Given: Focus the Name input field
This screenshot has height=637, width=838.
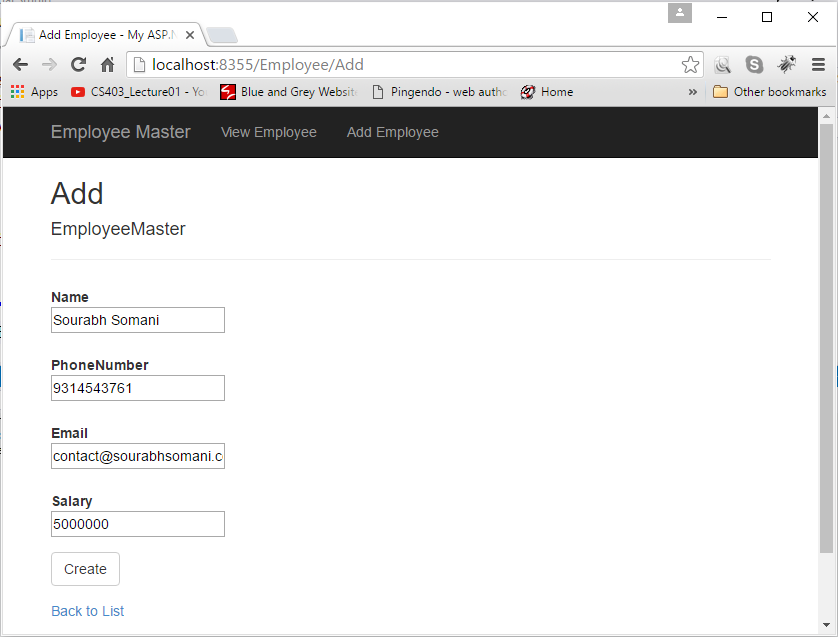Looking at the screenshot, I should tap(138, 320).
